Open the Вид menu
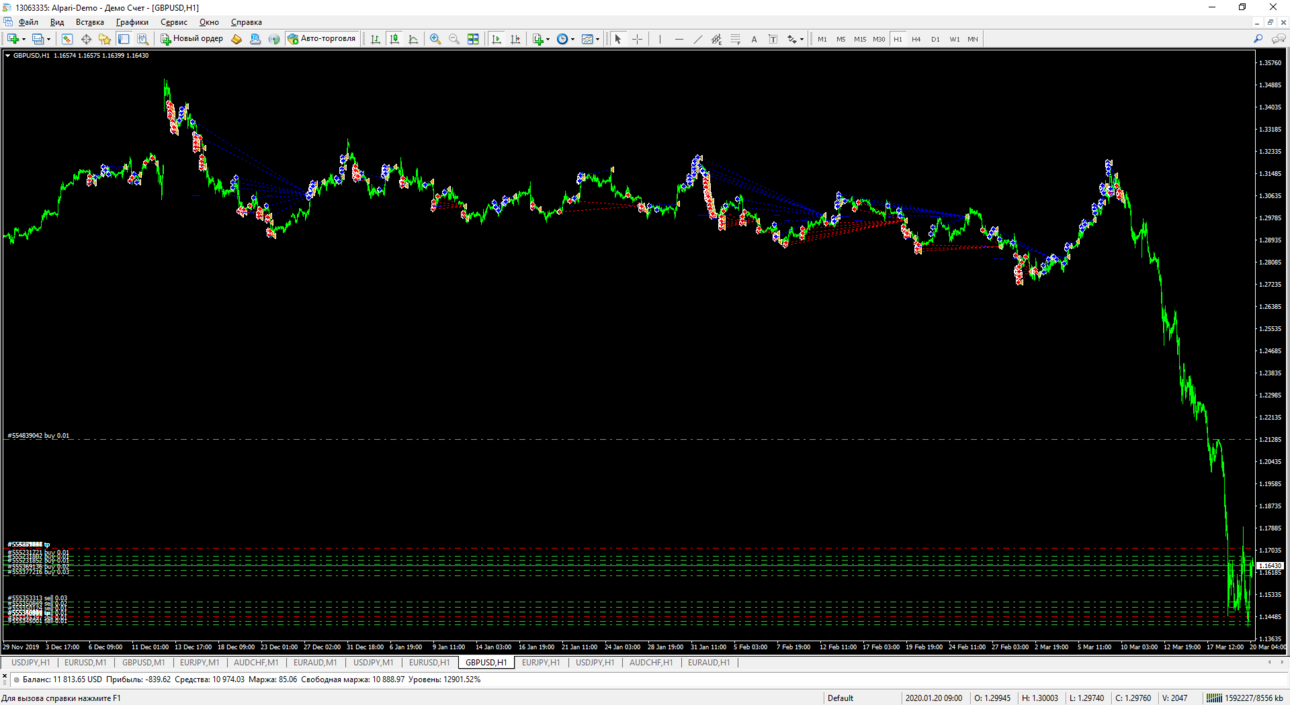1290x705 pixels. coord(57,22)
